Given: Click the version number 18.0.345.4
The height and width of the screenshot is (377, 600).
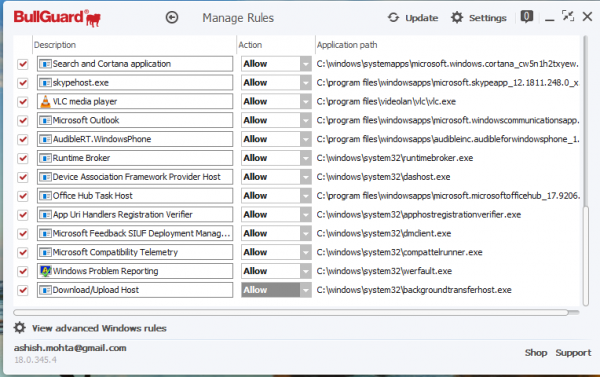Looking at the screenshot, I should 36,360.
